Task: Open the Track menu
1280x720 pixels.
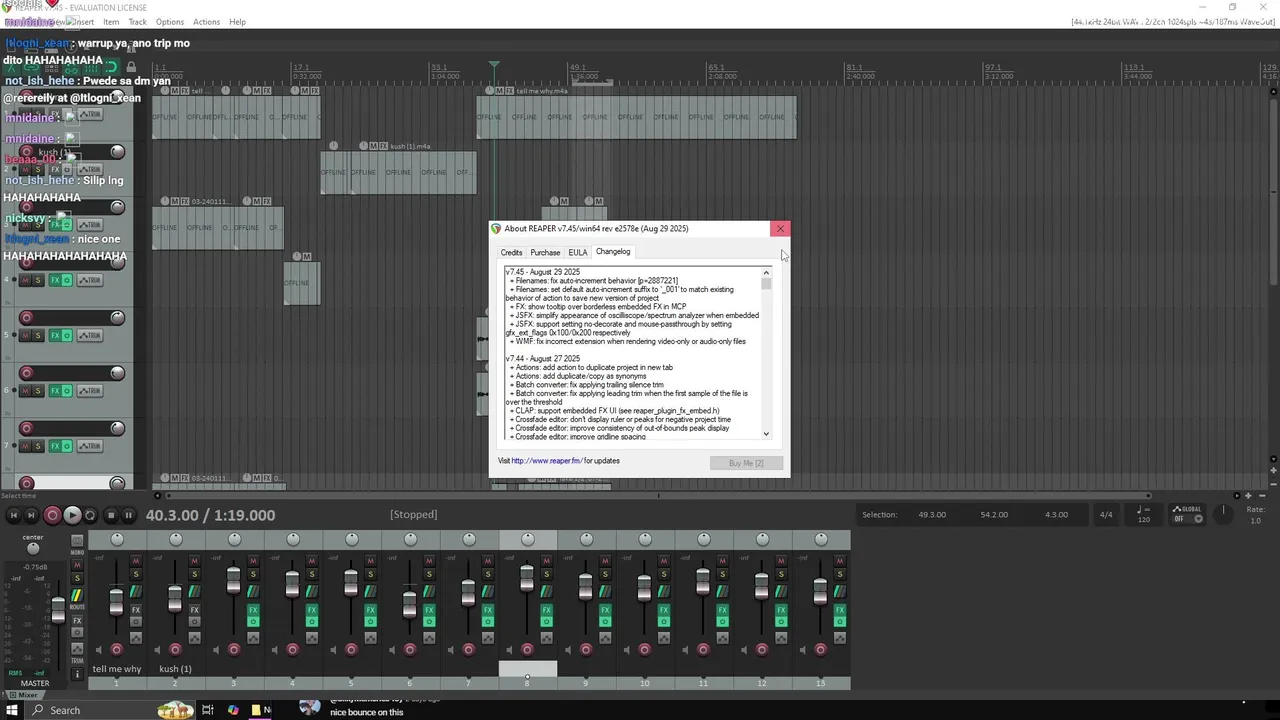Action: (137, 22)
